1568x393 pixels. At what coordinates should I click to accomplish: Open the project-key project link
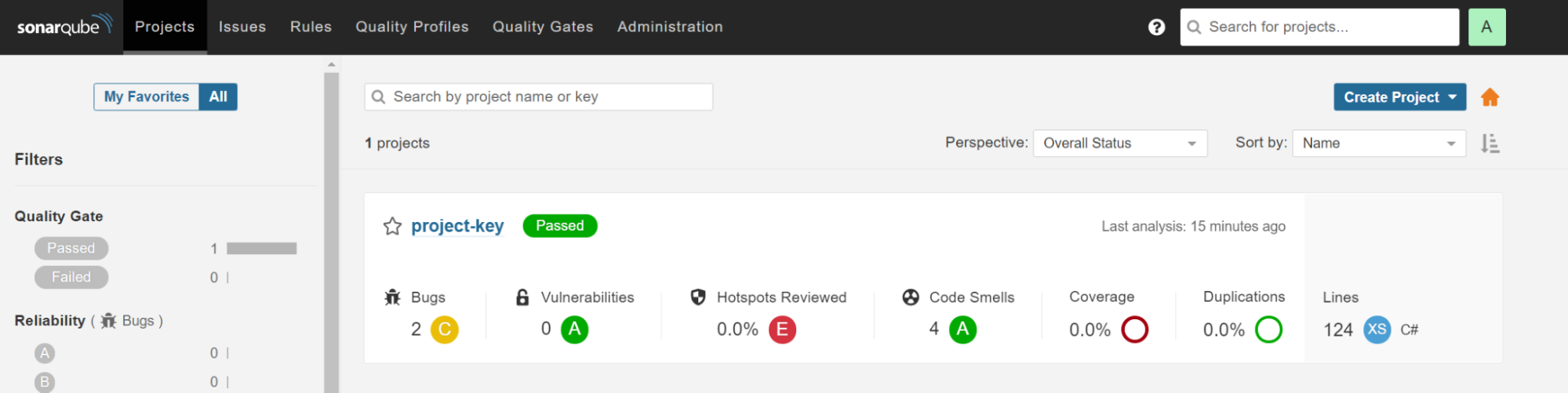(457, 226)
